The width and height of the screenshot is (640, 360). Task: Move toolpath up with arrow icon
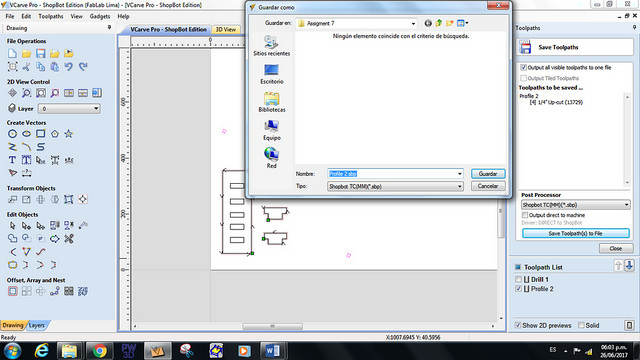click(x=618, y=266)
